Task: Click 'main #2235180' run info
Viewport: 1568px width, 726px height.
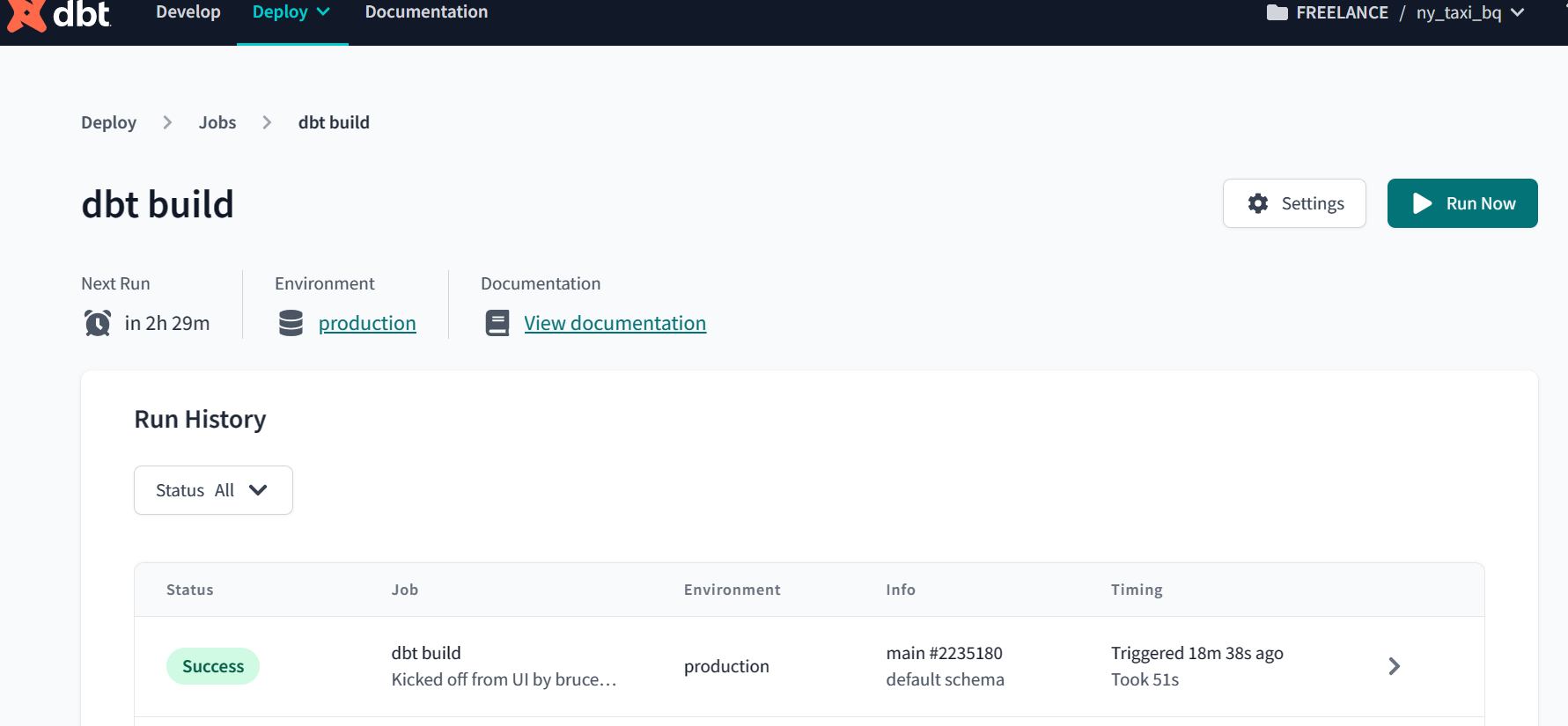Action: 945,653
